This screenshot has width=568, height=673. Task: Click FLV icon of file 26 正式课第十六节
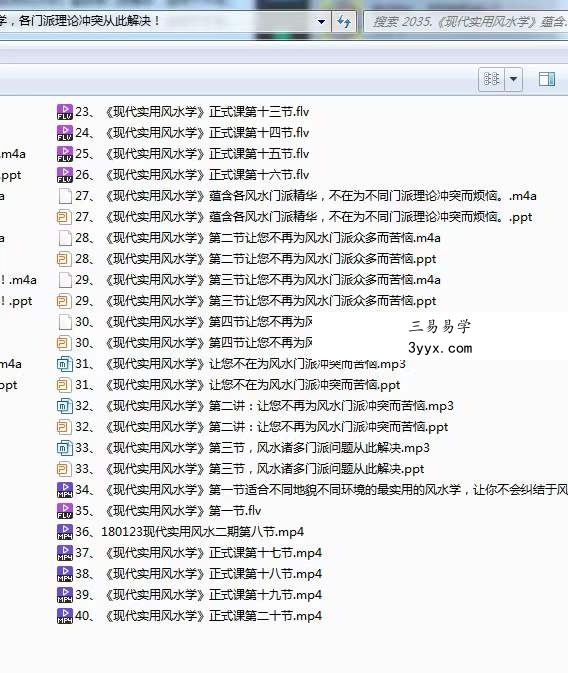65,175
